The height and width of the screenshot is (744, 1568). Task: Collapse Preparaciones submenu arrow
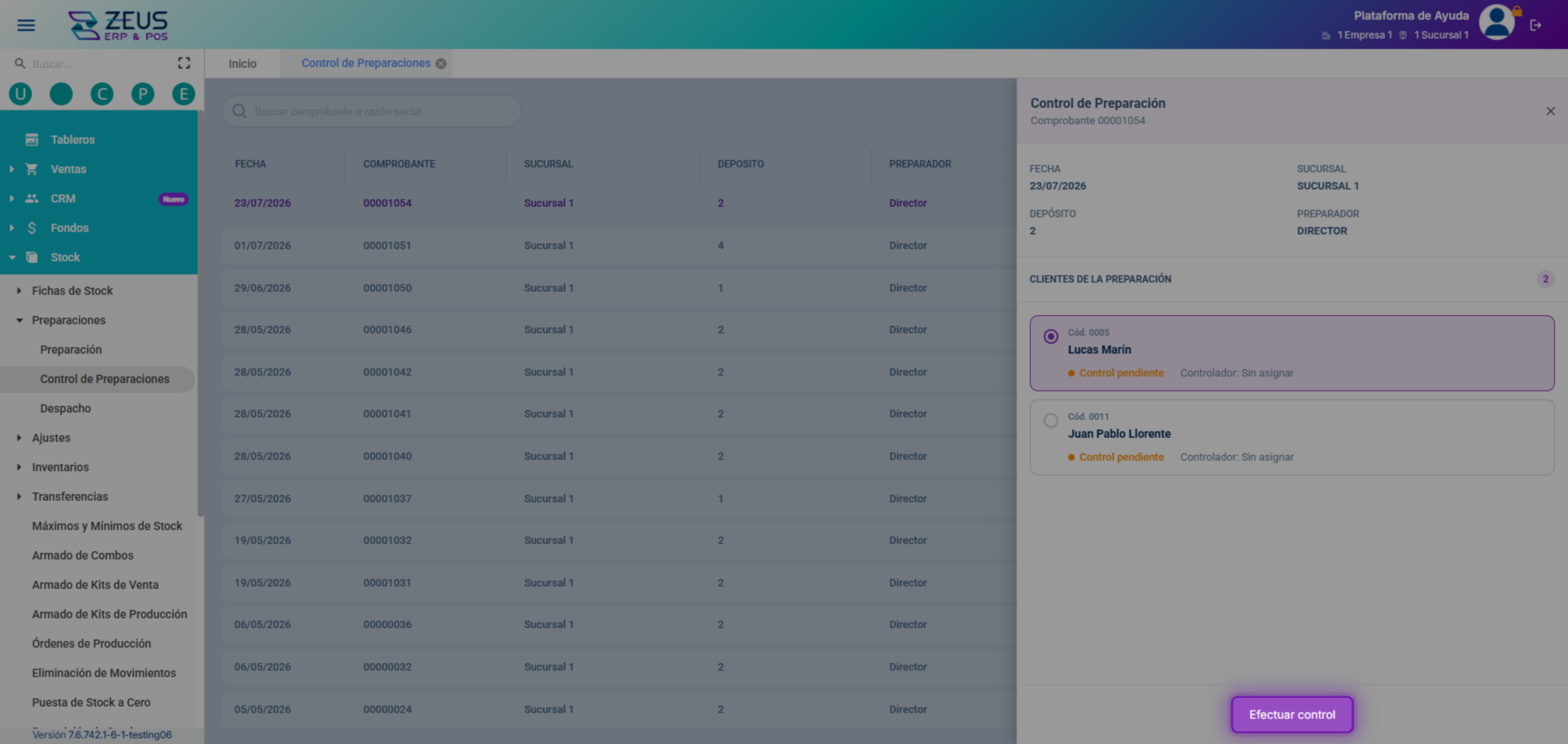click(x=19, y=320)
